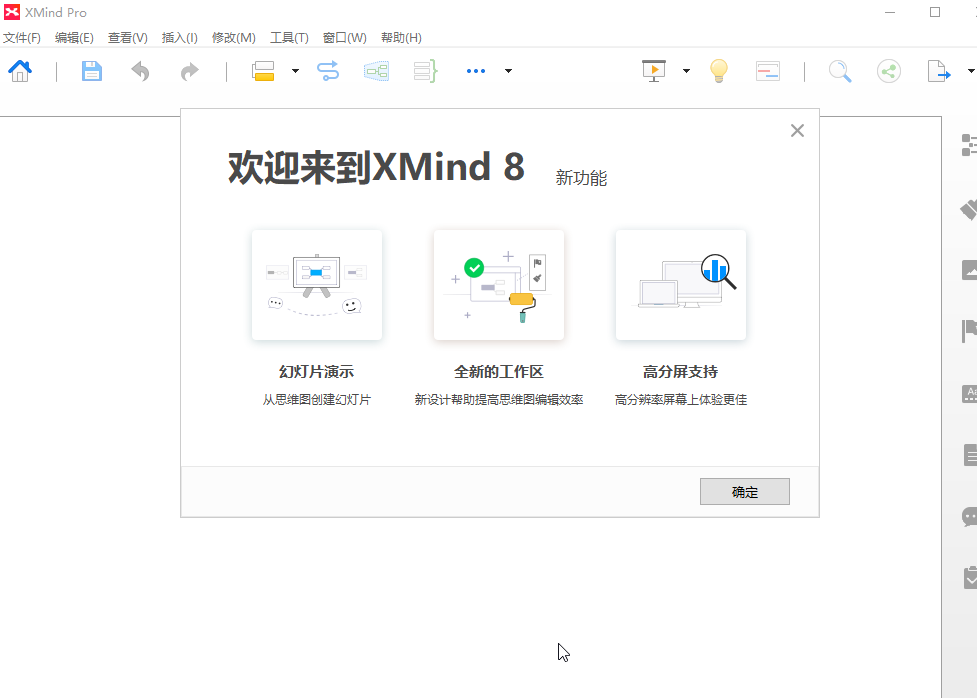Open the 插入(I) menu
The image size is (977, 698).
pyautogui.click(x=180, y=38)
